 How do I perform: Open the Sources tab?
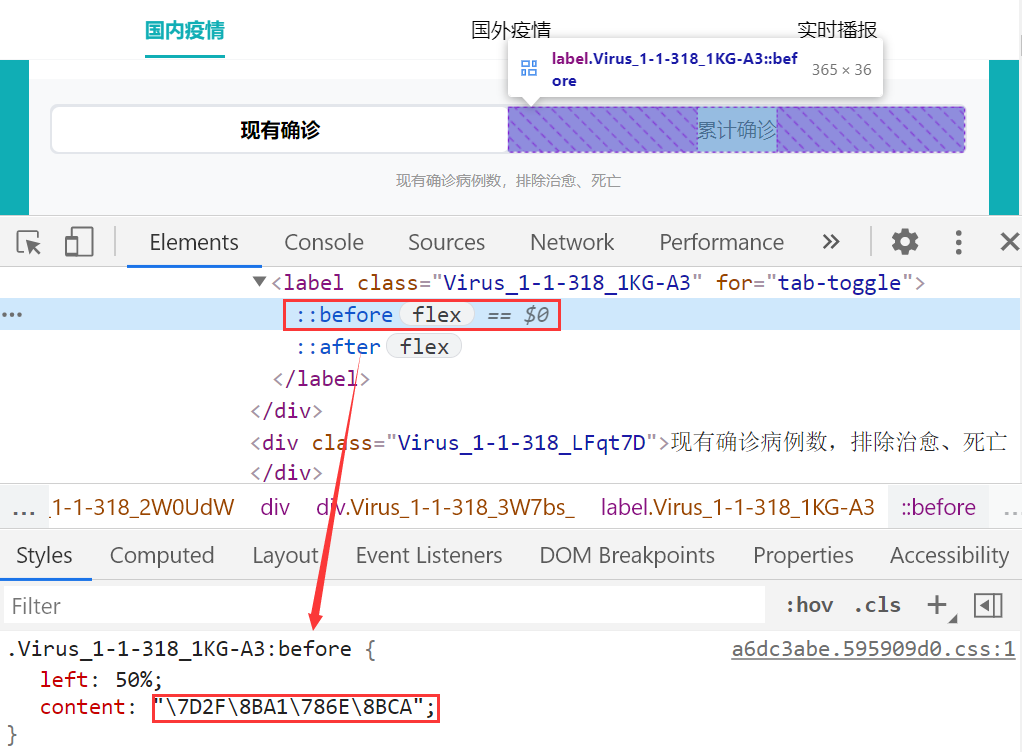(x=446, y=242)
